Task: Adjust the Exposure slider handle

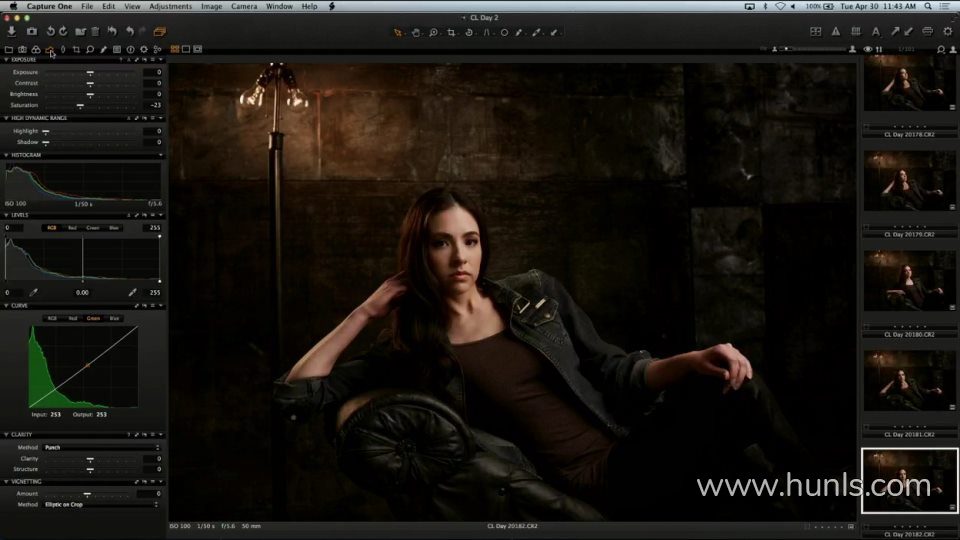Action: [90, 73]
